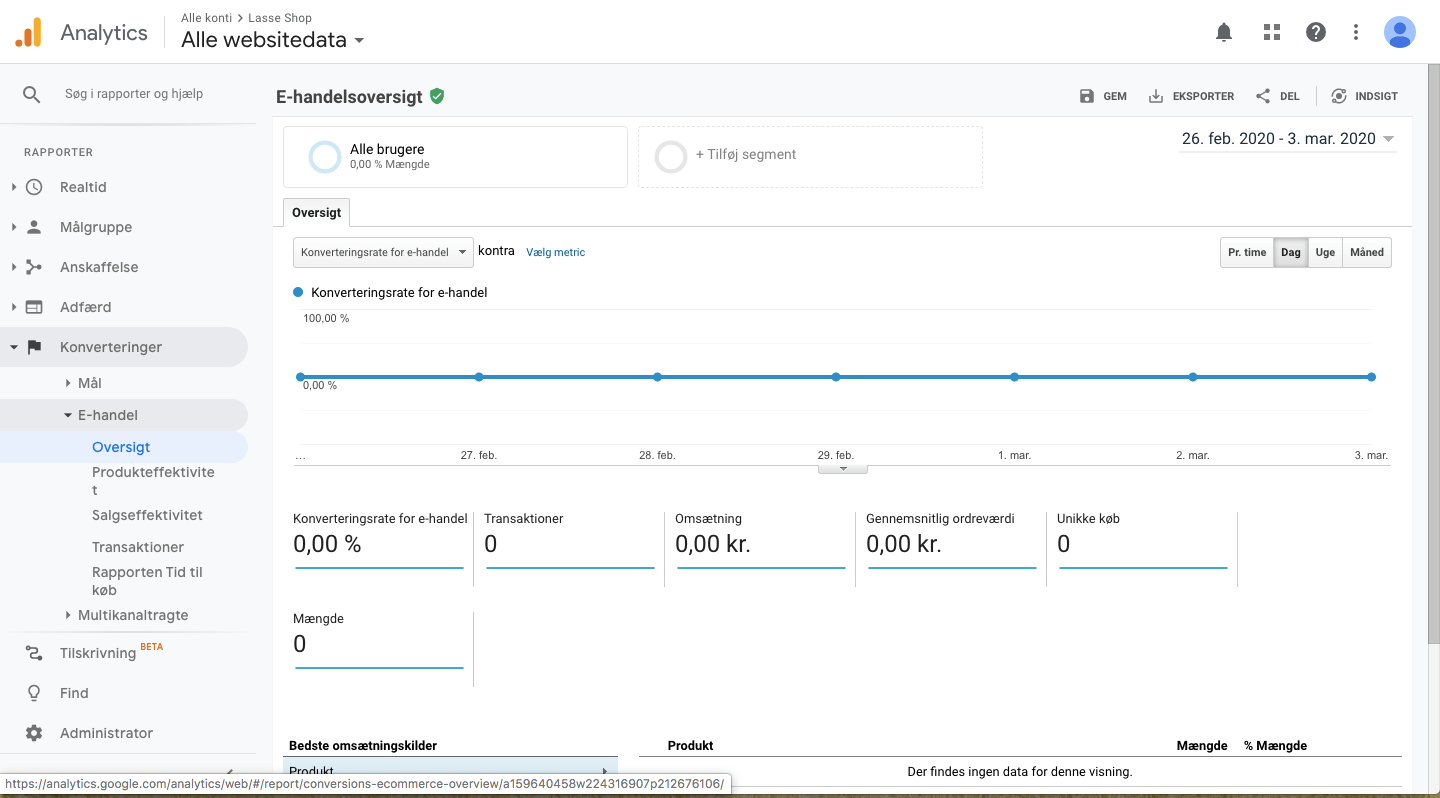Click the Vælg metric link
Viewport: 1440px width, 798px height.
pyautogui.click(x=555, y=252)
